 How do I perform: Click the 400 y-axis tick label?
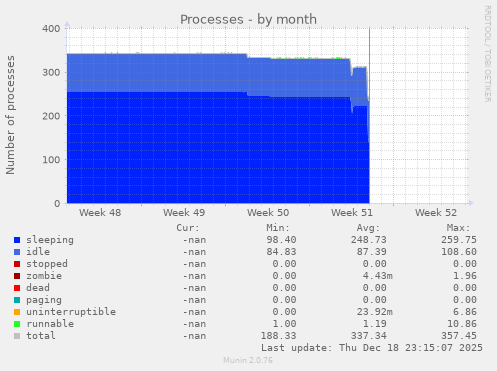(x=51, y=29)
